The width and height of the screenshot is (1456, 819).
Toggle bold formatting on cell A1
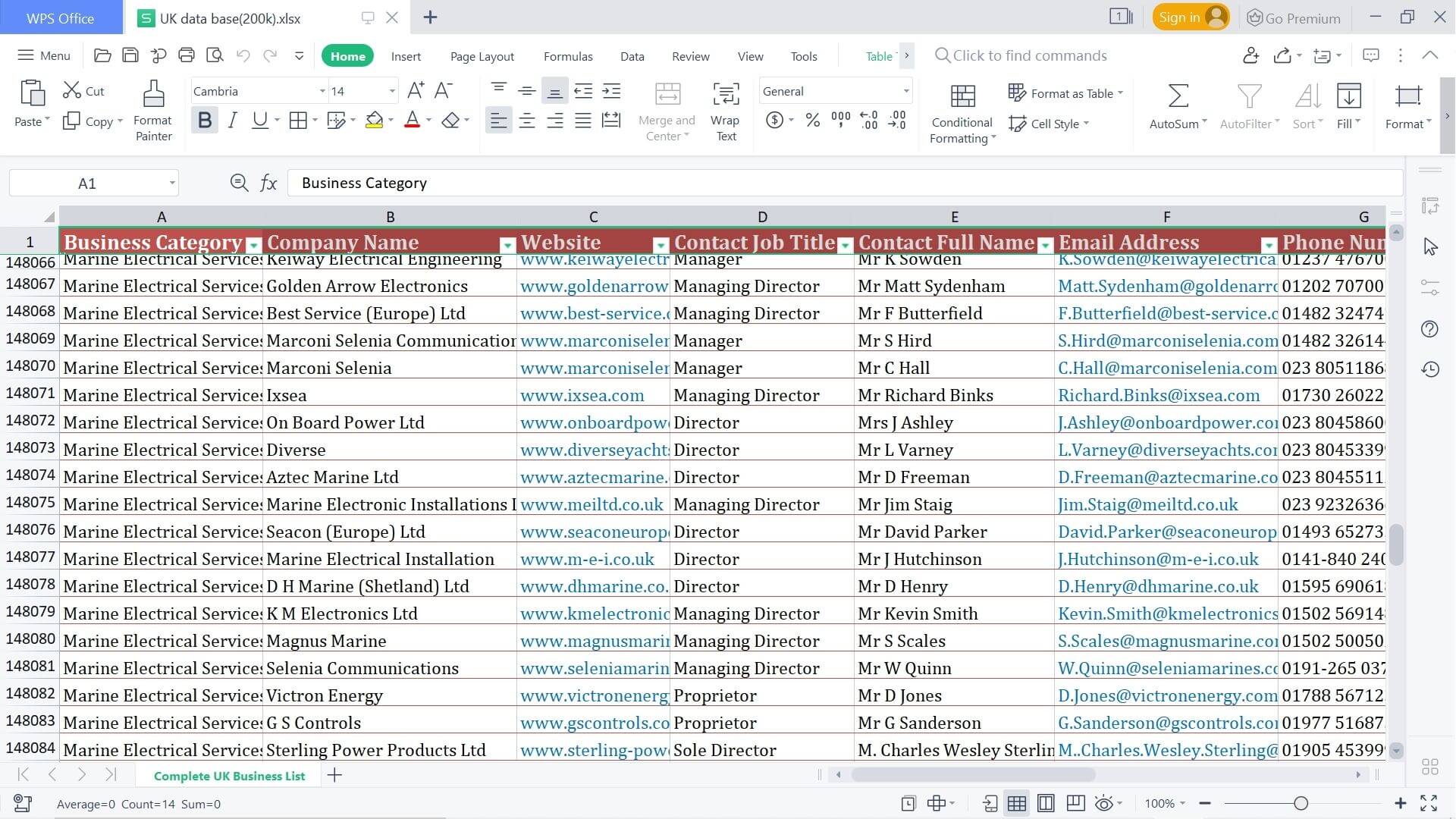point(203,120)
